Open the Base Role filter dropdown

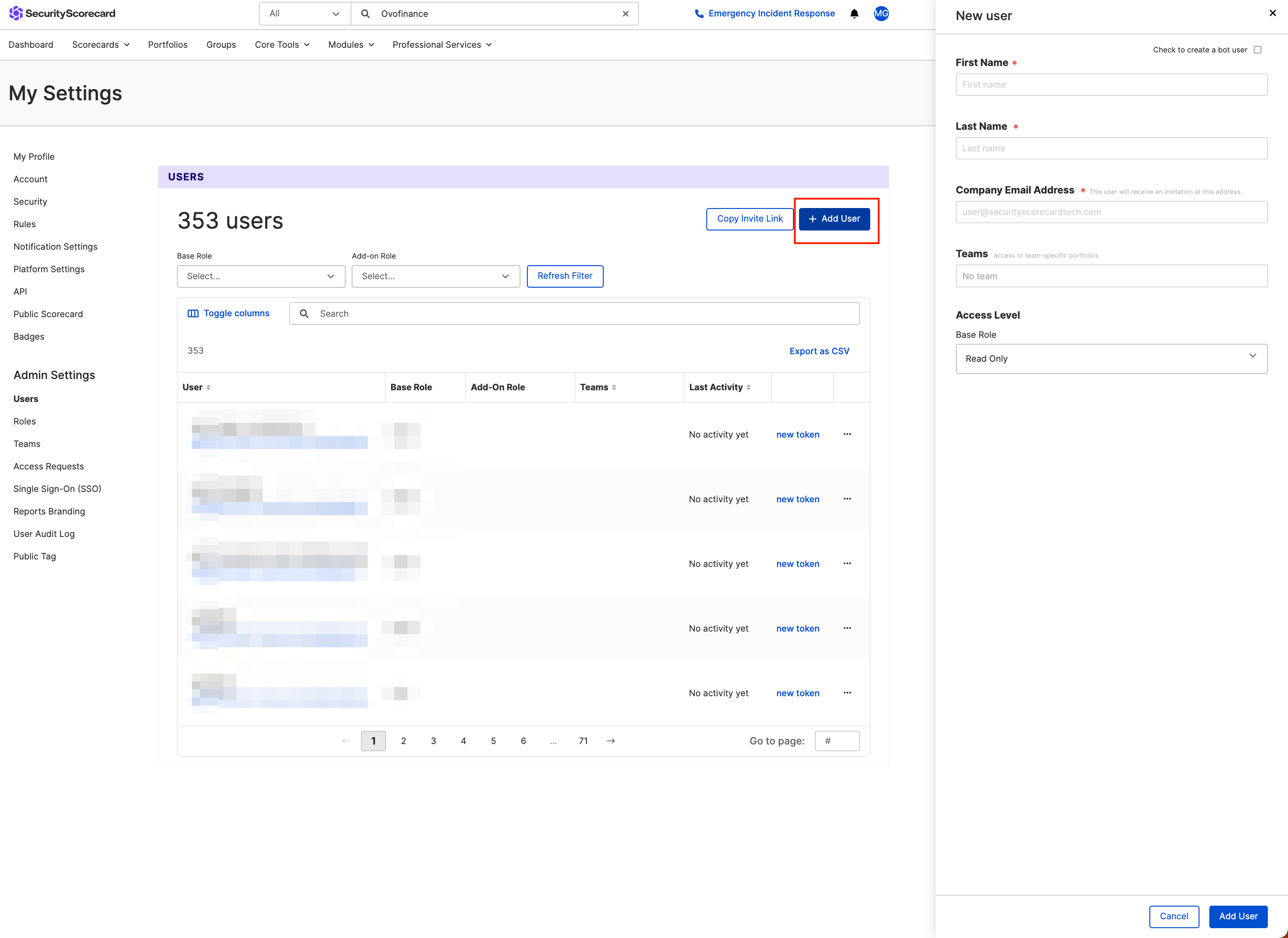[261, 277]
